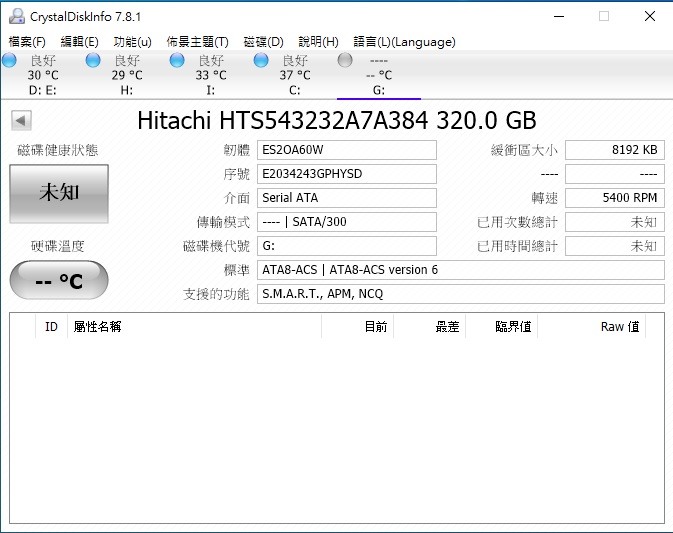Image resolution: width=673 pixels, height=533 pixels.
Task: Select the D: E: disk status orb
Action: coord(9,60)
